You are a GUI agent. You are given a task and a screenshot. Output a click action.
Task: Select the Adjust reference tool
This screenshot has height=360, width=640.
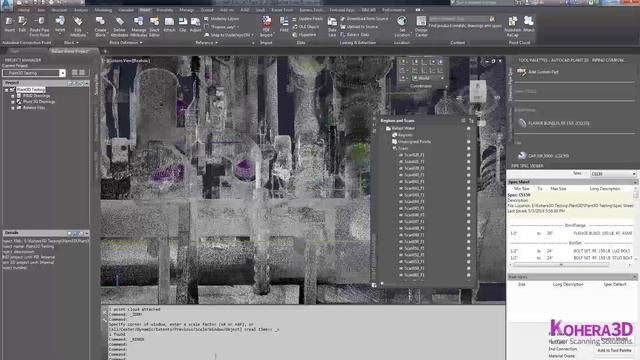coord(196,24)
